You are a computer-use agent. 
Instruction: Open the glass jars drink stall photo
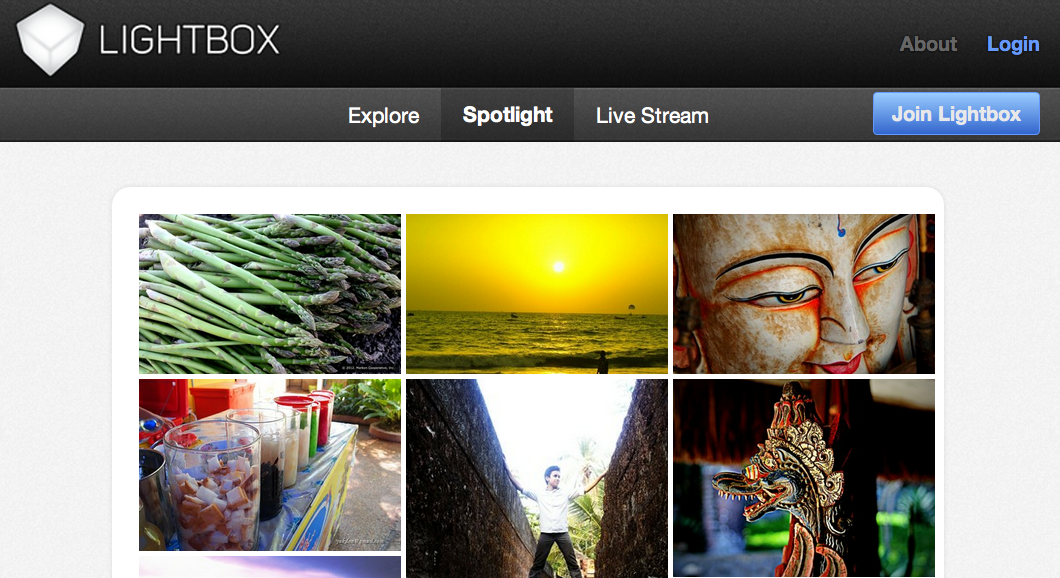(270, 464)
